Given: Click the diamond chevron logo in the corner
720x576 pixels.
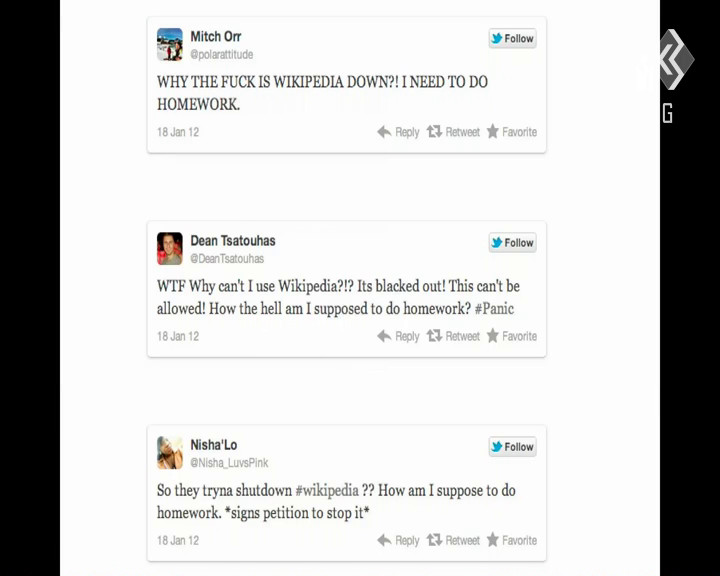Looking at the screenshot, I should (675, 59).
